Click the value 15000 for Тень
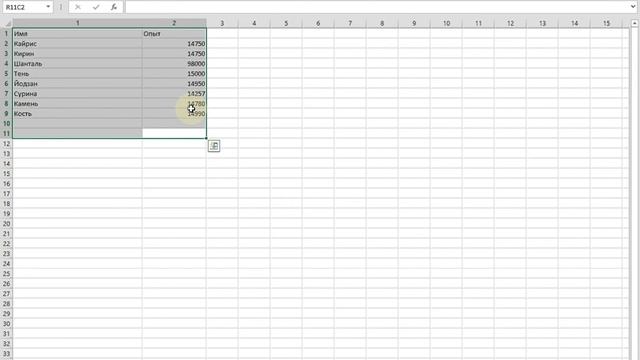 tap(174, 73)
